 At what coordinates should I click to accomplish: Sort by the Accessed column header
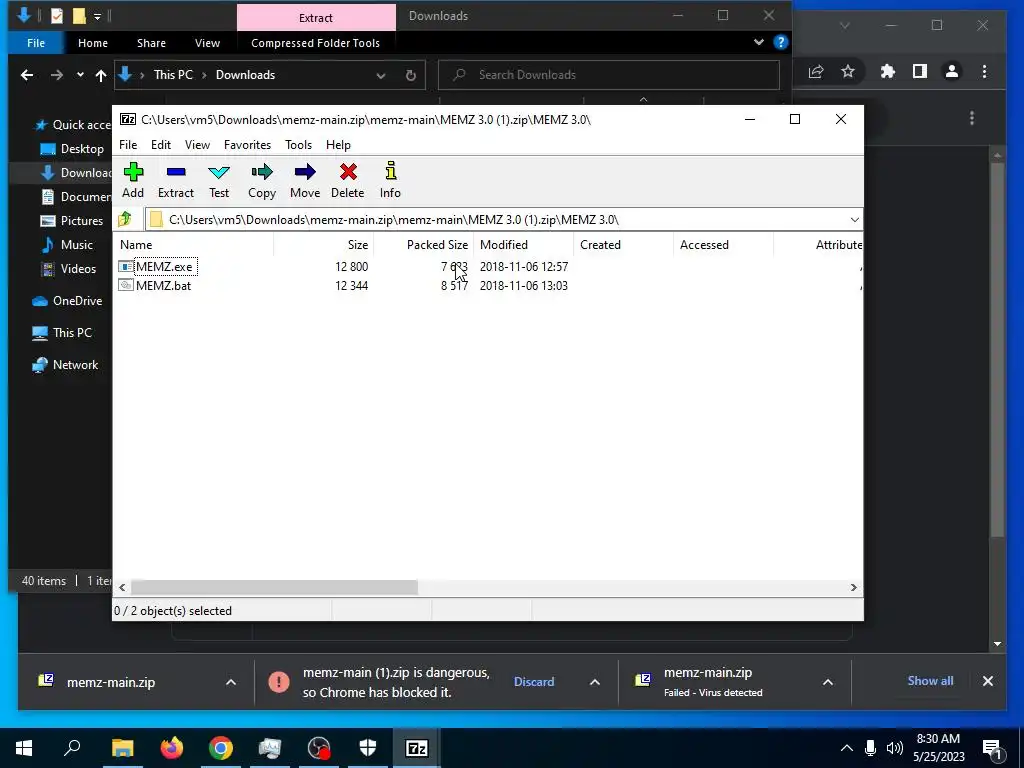tap(724, 245)
